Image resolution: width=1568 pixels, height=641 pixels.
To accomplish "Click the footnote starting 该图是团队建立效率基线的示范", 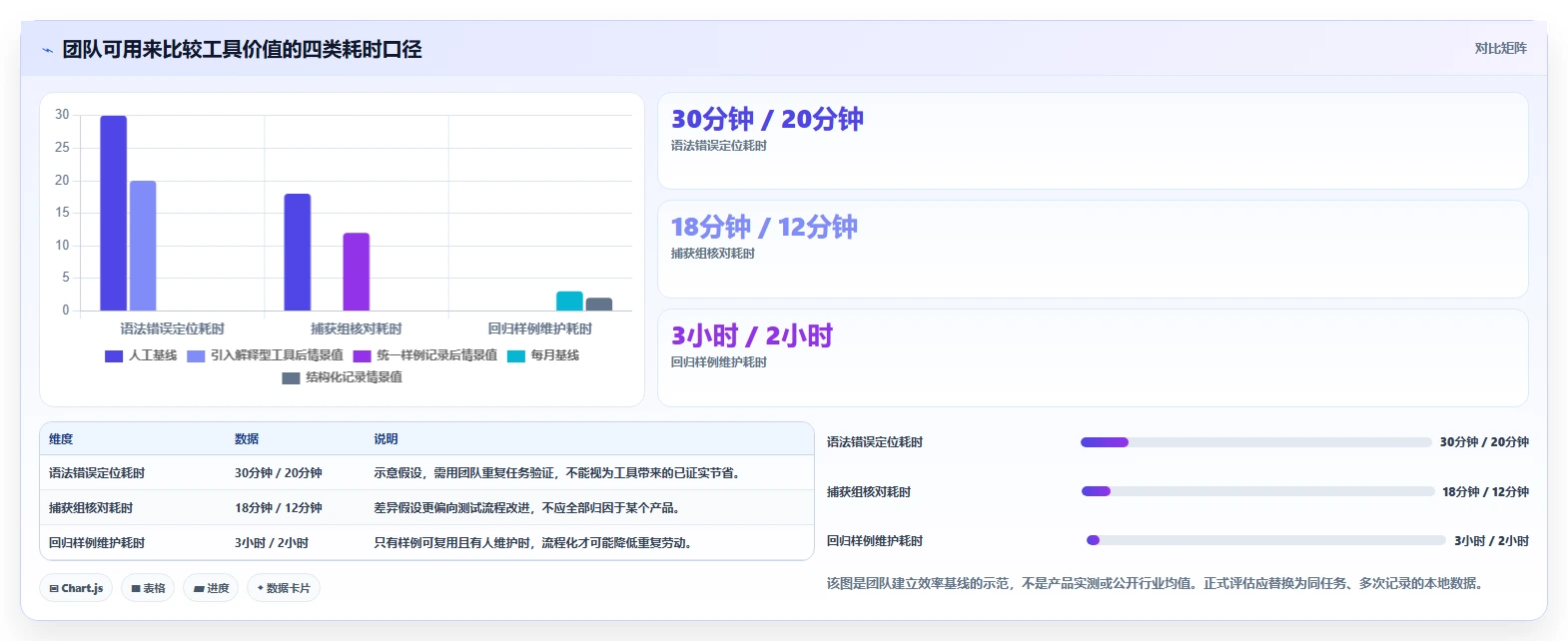I will pos(1156,583).
